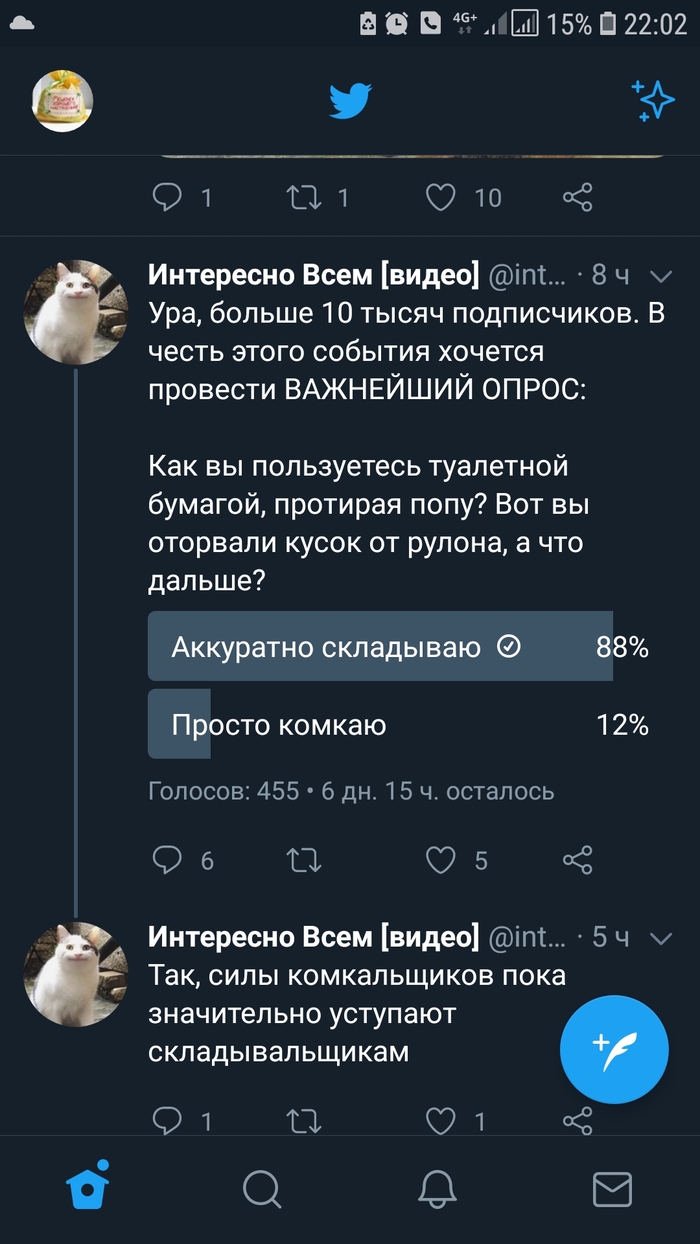Tap the Twitter bird logo
700x1244 pixels.
click(x=351, y=101)
